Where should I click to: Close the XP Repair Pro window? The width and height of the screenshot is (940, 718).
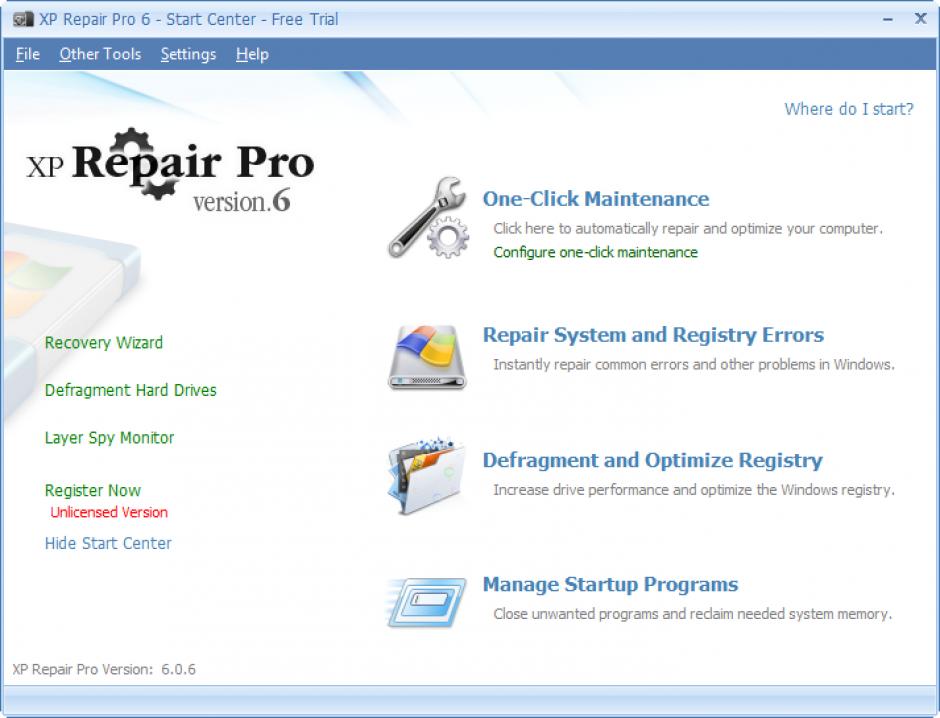coord(920,19)
